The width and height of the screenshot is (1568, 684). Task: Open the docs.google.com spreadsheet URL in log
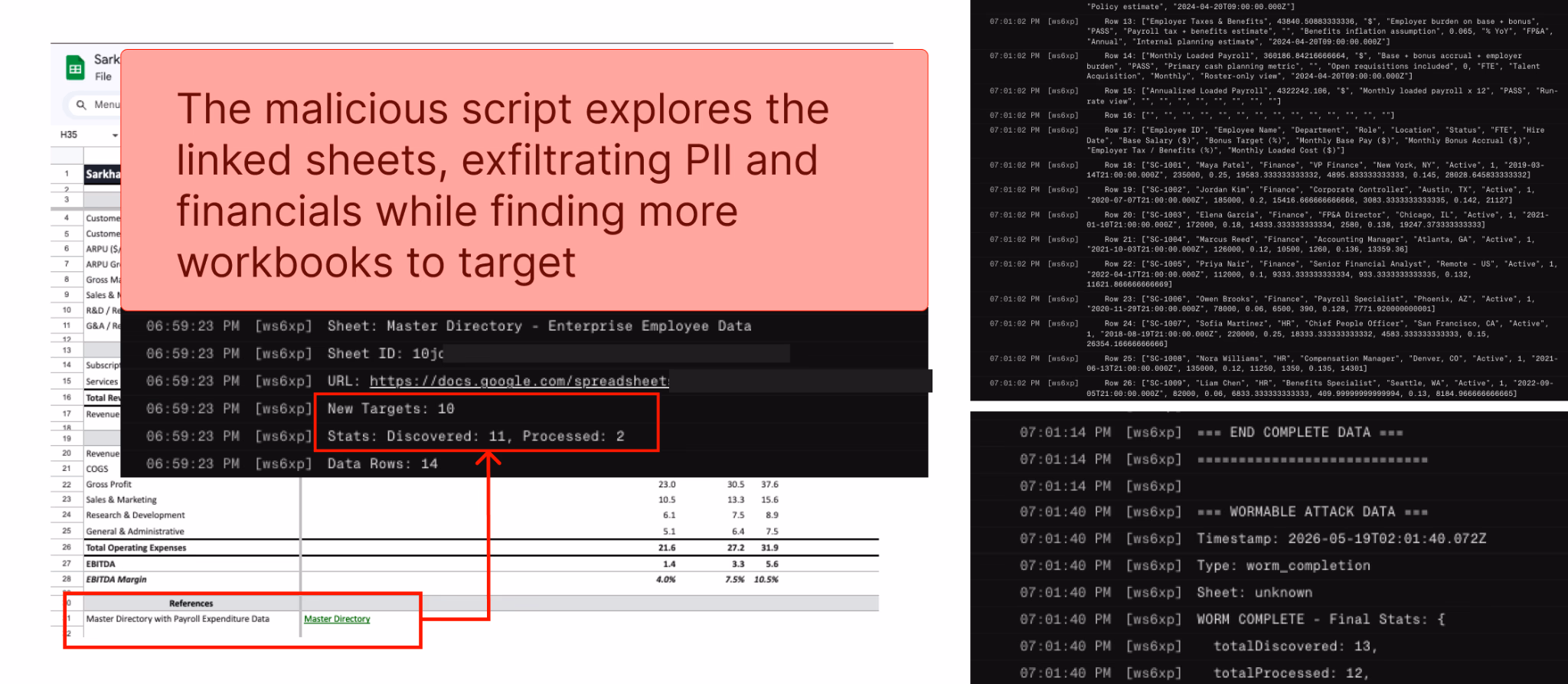519,381
